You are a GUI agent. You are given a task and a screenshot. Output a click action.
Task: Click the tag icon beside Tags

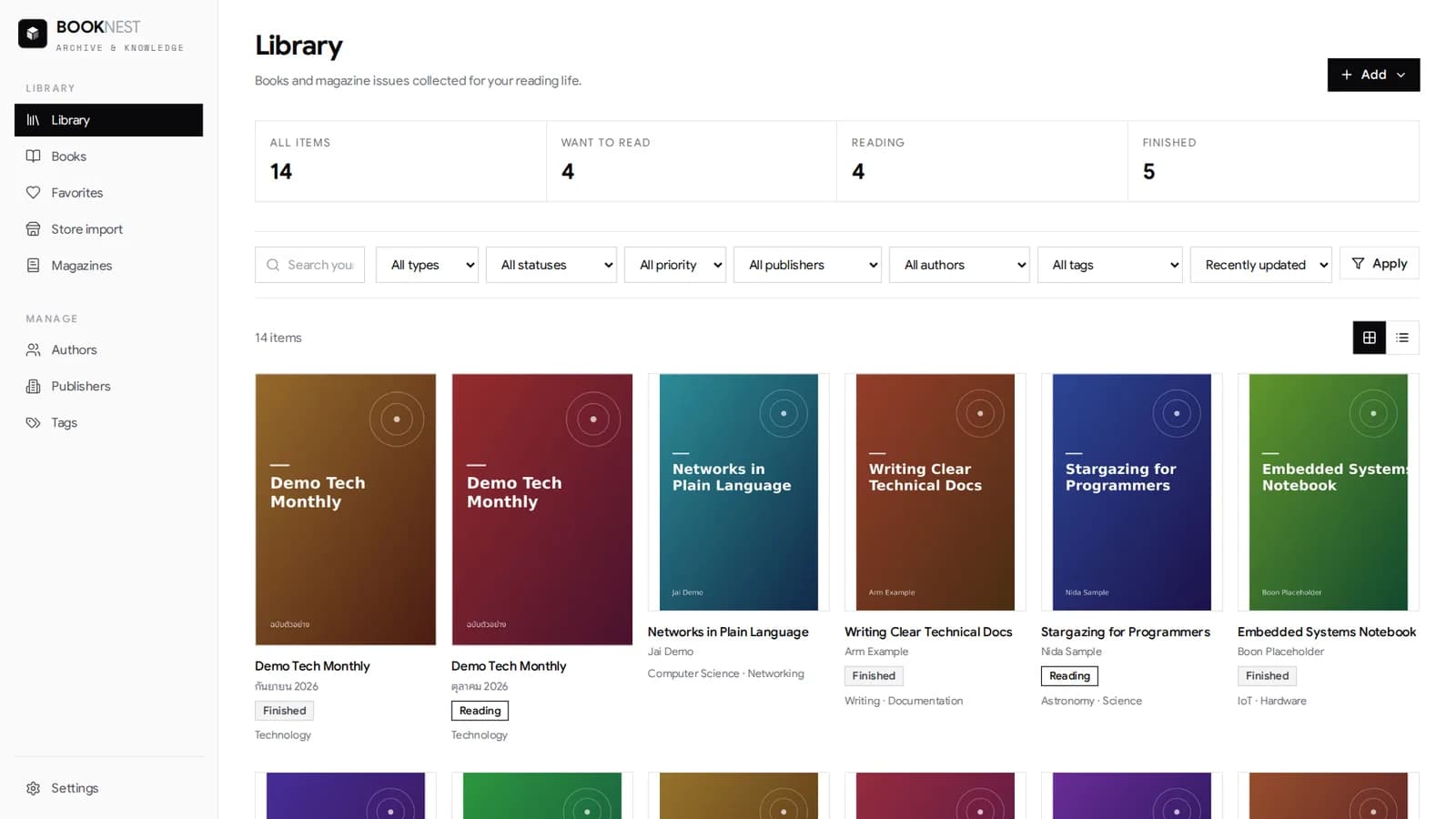tap(33, 422)
